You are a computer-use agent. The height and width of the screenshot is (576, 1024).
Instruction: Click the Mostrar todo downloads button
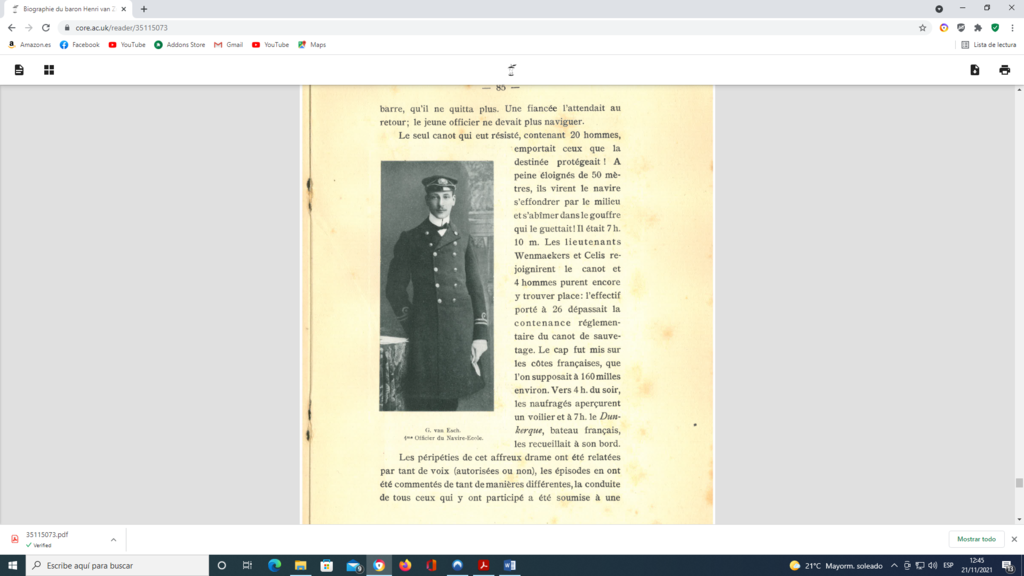(976, 539)
